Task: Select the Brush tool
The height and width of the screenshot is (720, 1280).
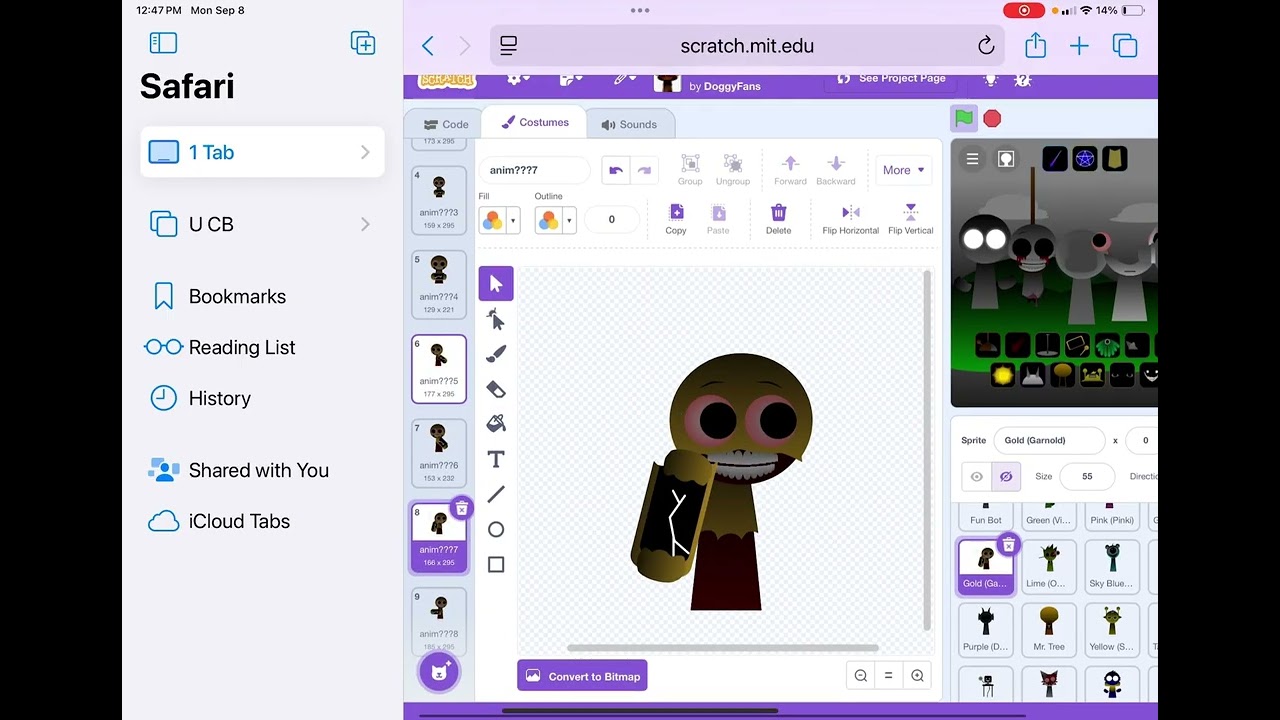Action: (x=496, y=354)
